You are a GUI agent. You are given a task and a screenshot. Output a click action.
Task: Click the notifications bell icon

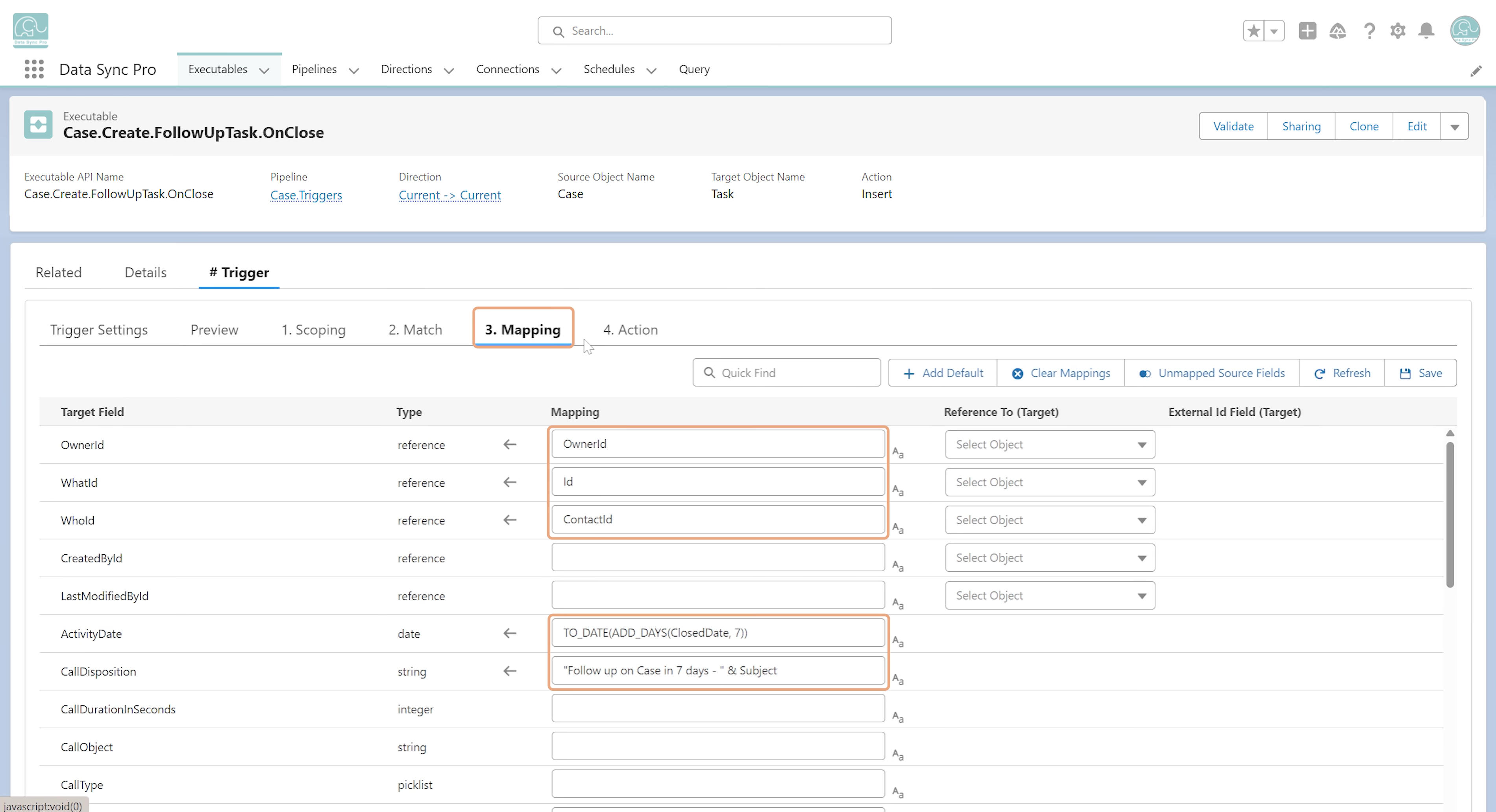tap(1426, 31)
